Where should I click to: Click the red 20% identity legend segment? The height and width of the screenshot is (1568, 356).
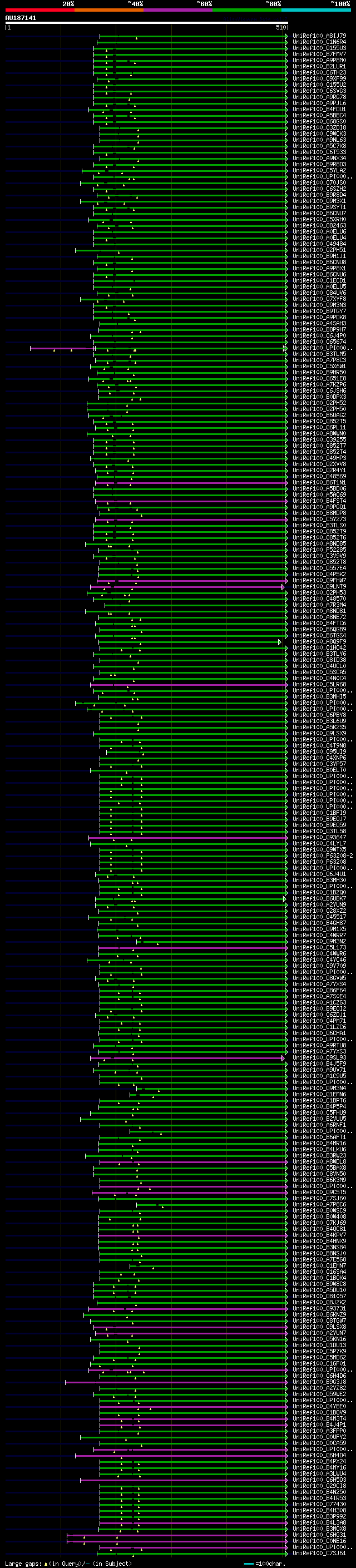pyautogui.click(x=39, y=10)
